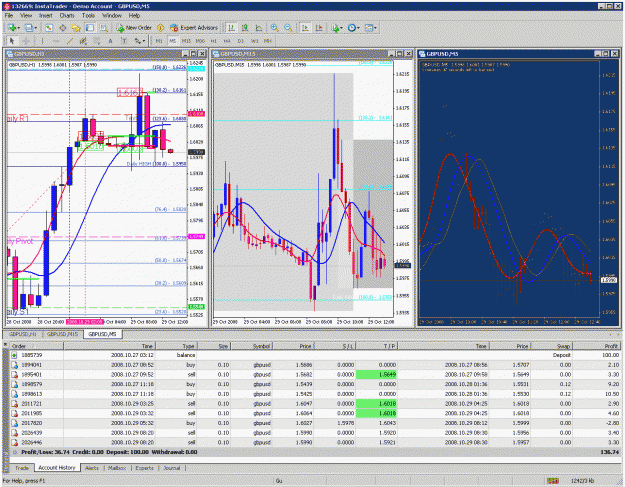This screenshot has width=625, height=487.
Task: Toggle chart shift
Action: pyautogui.click(x=319, y=28)
